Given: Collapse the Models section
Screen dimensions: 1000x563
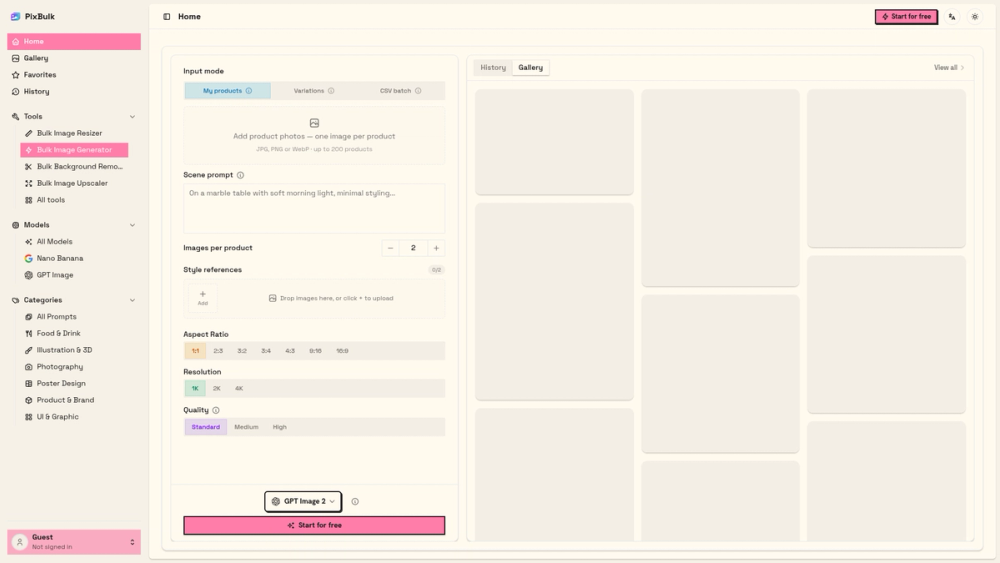Looking at the screenshot, I should tap(132, 225).
